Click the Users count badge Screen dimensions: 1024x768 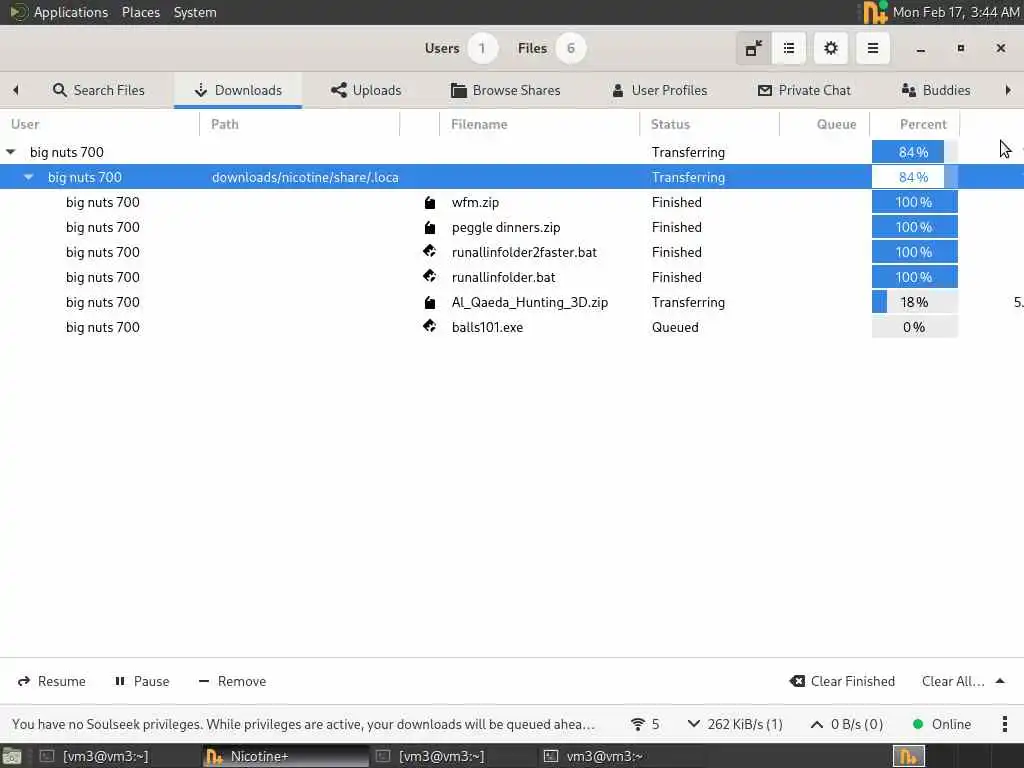[x=482, y=48]
